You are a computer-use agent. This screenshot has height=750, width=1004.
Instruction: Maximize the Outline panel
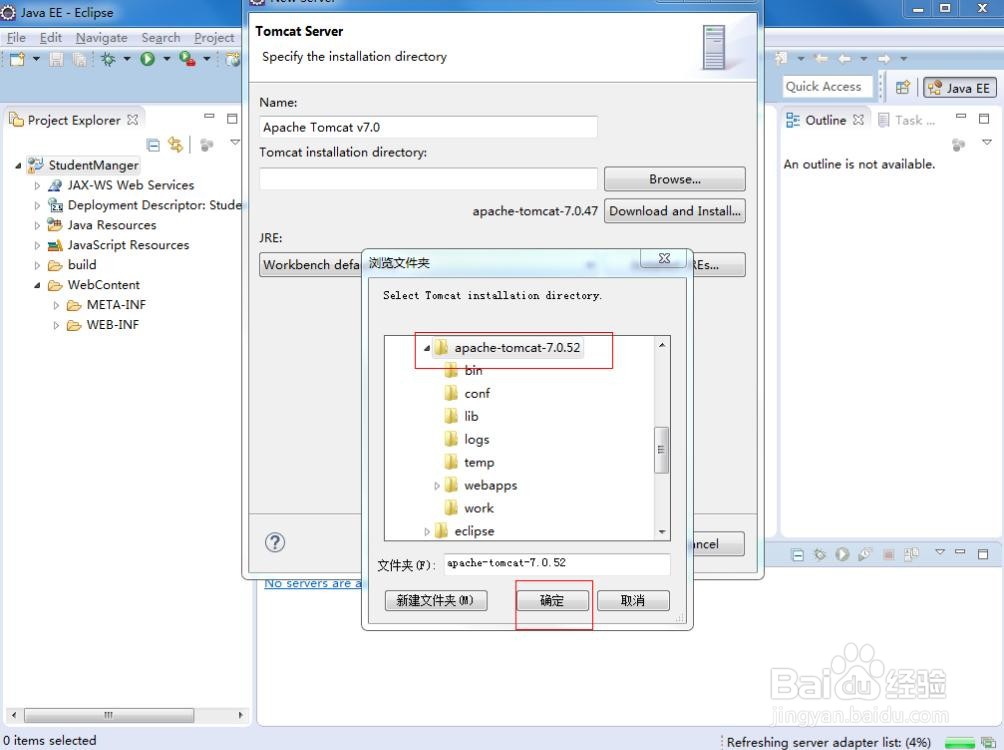[x=984, y=118]
